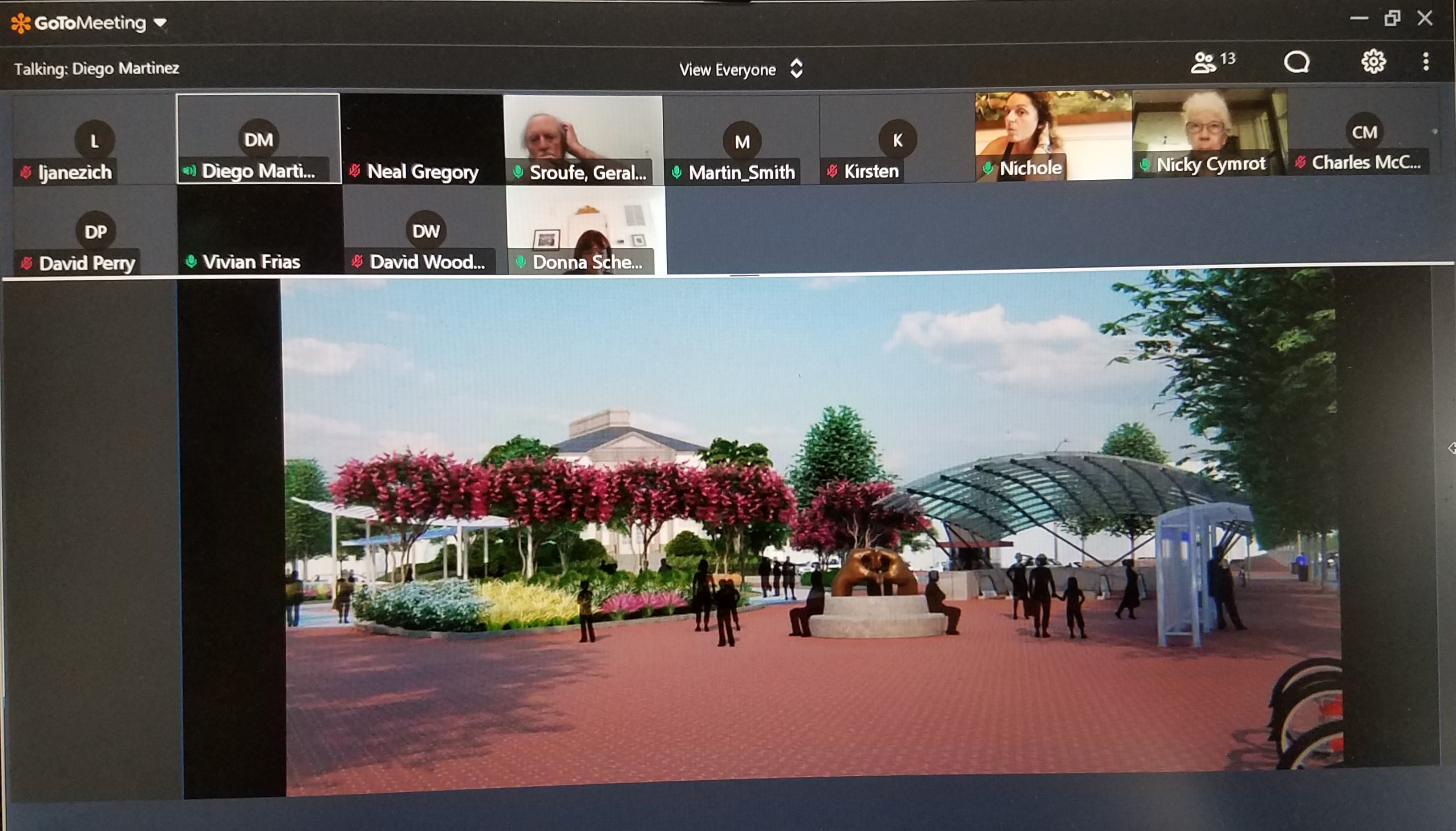Click Sroufe, Gerald's green microphone icon
Viewport: 1456px width, 831px height.
tap(519, 171)
